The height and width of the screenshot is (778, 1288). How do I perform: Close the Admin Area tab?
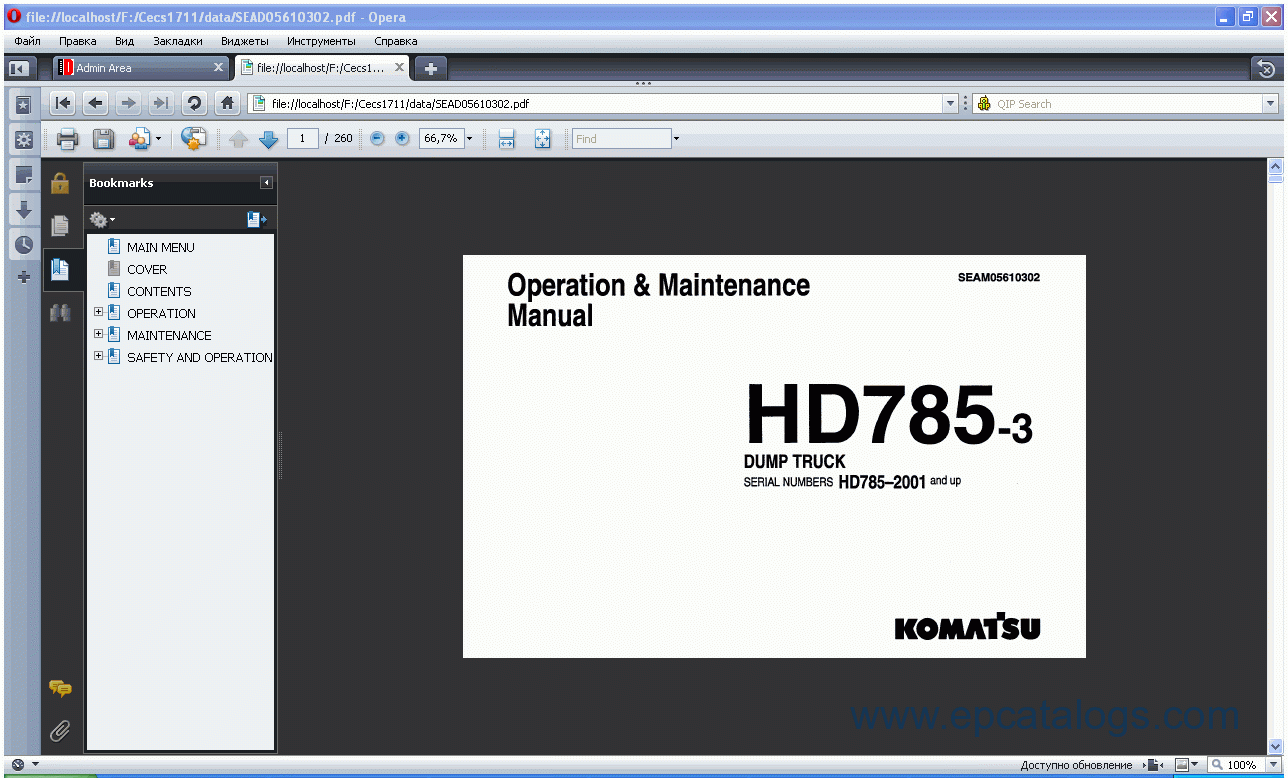[219, 67]
